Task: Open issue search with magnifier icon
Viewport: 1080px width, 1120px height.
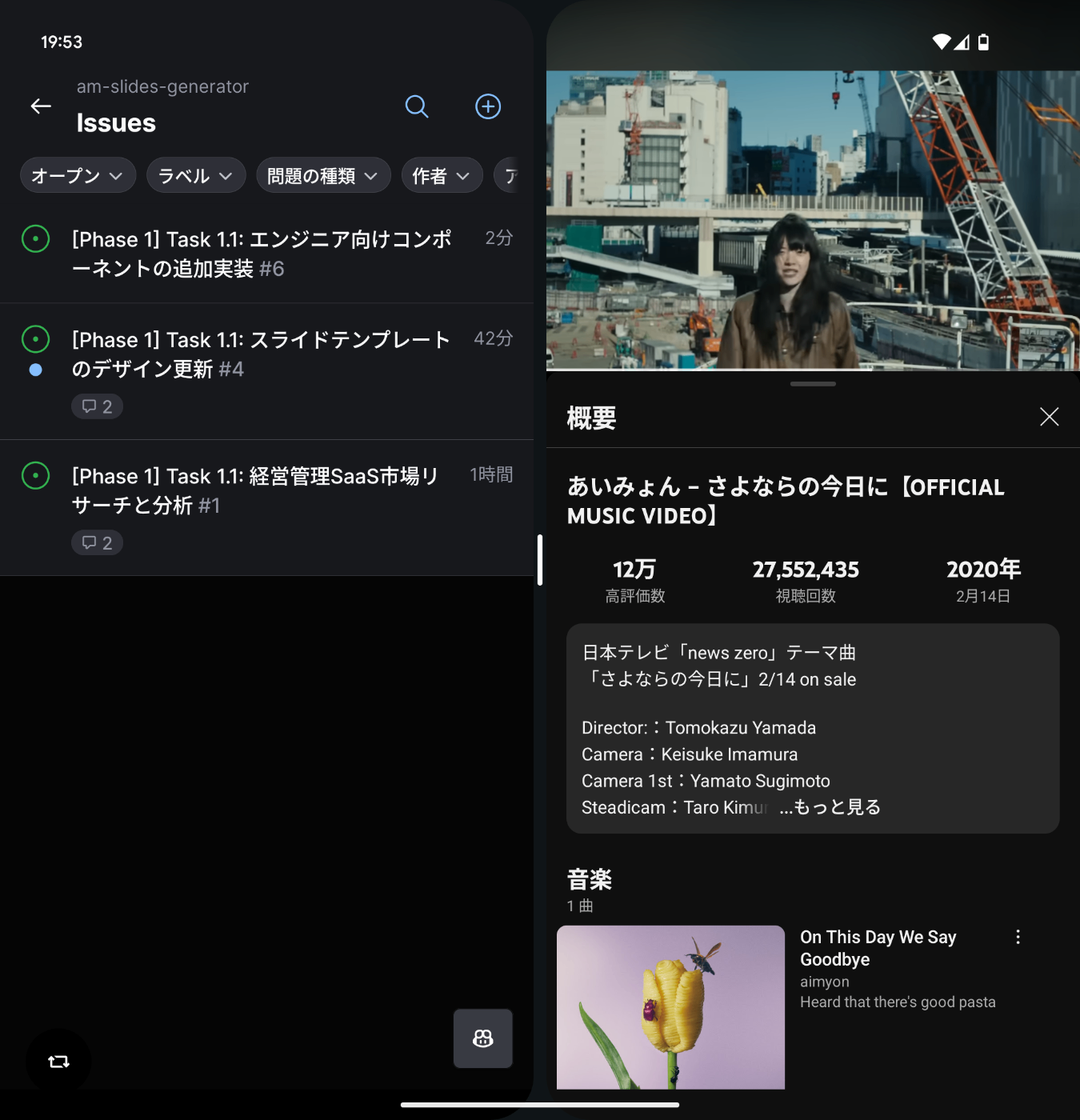Action: [x=417, y=106]
